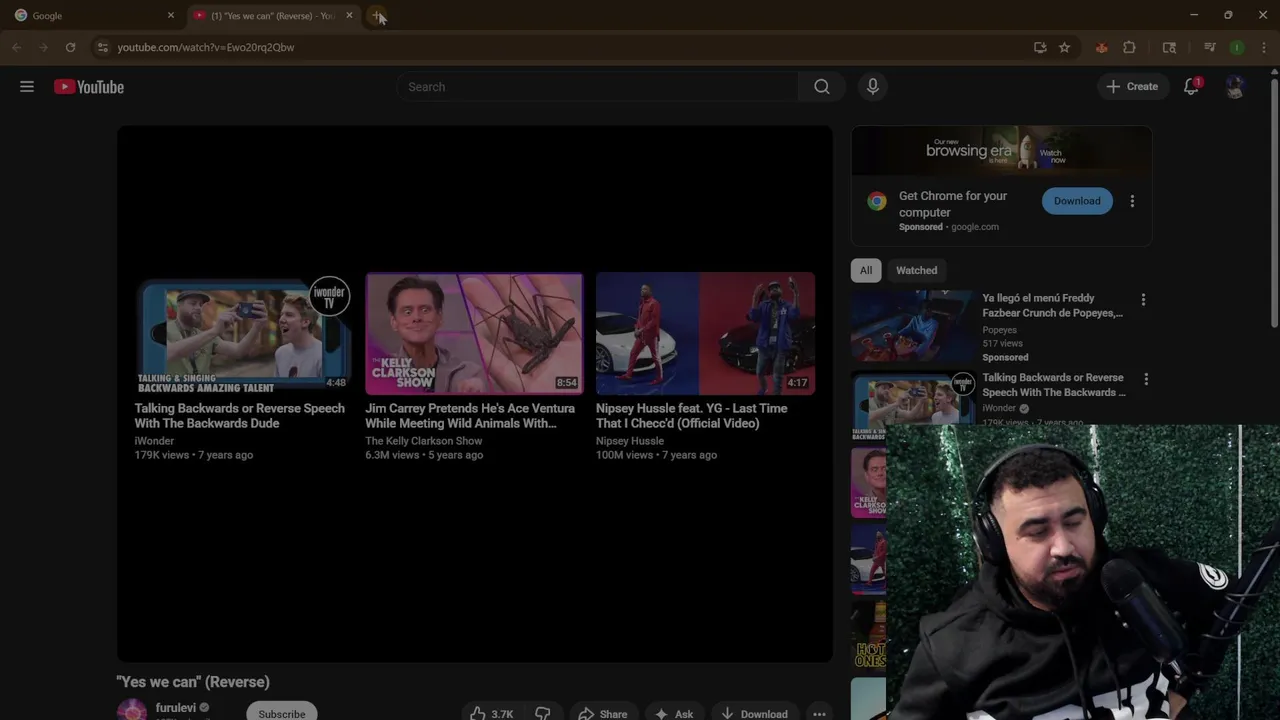This screenshot has height=720, width=1280.
Task: Open The Kelly Clarkson Show channel name
Action: 424,441
